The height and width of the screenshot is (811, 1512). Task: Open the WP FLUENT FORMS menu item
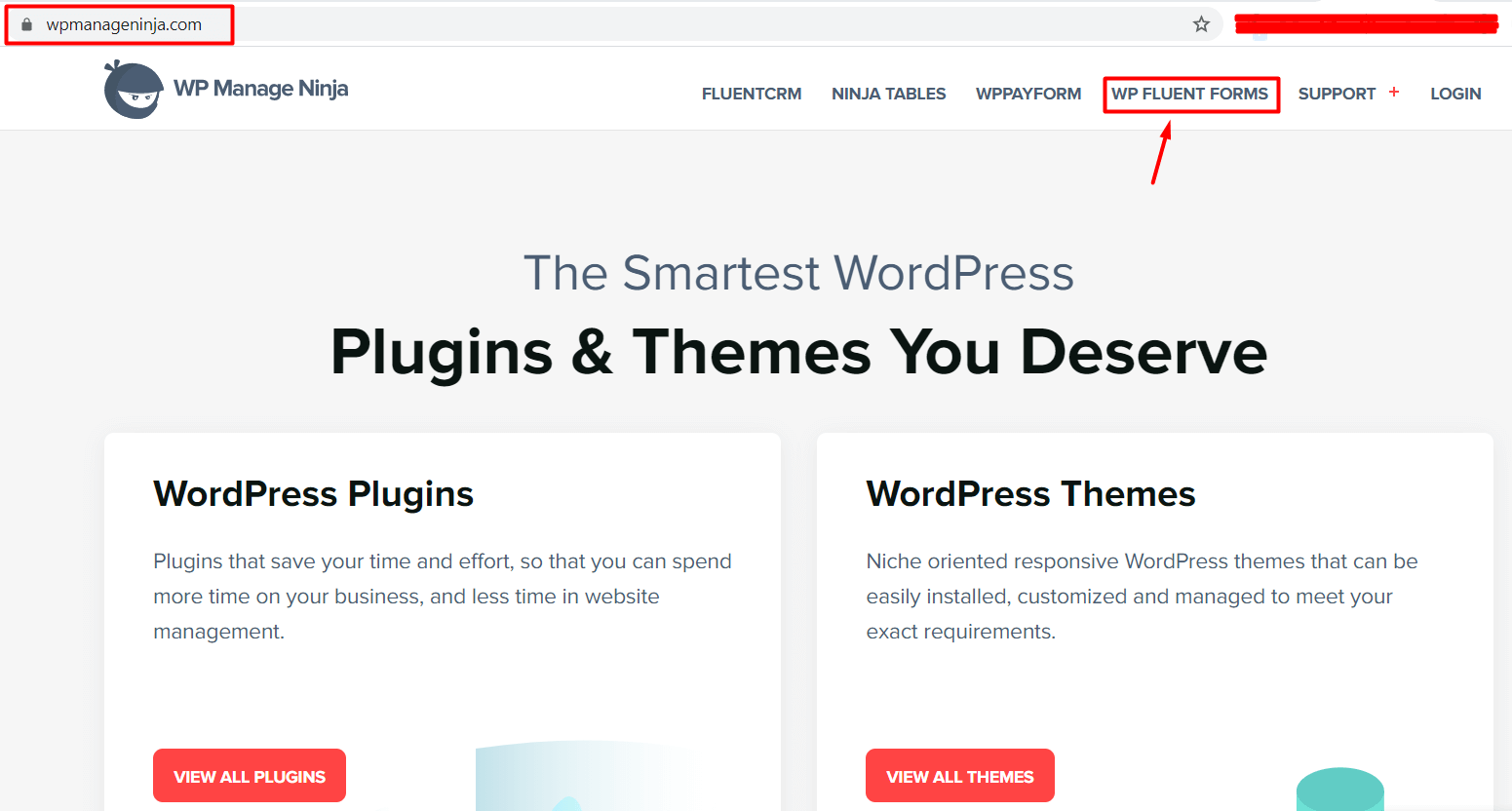1190,94
